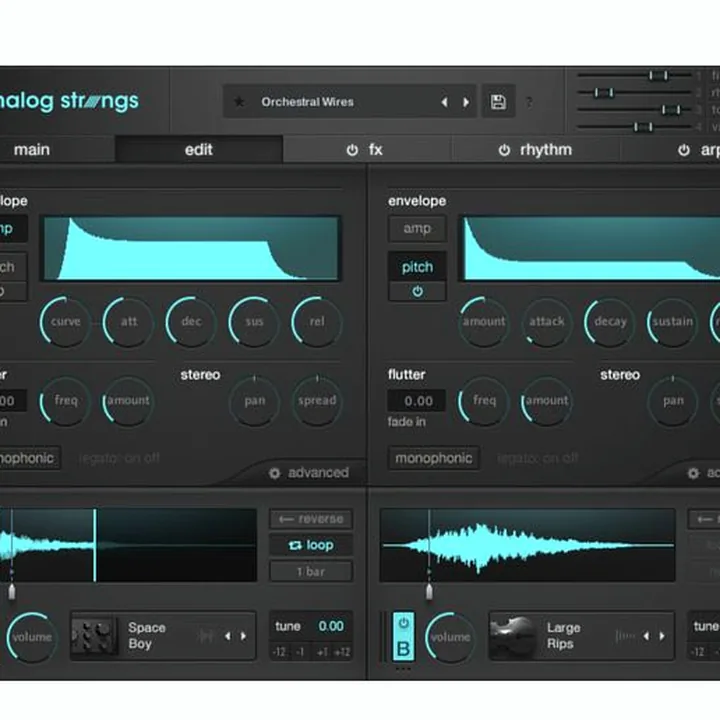
Task: Click the layer B volume knob
Action: click(x=450, y=637)
